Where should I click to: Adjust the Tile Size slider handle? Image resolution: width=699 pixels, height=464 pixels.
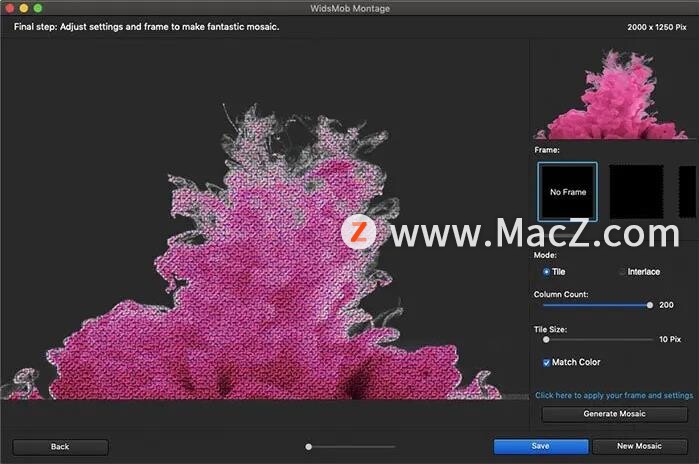coord(546,340)
